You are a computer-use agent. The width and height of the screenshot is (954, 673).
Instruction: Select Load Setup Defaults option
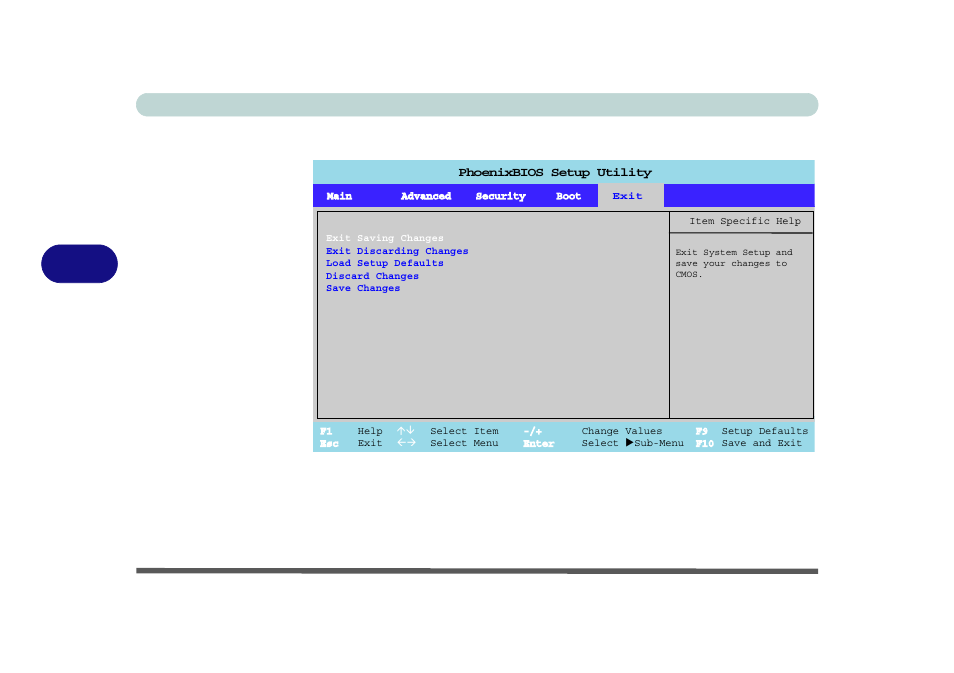click(x=385, y=263)
